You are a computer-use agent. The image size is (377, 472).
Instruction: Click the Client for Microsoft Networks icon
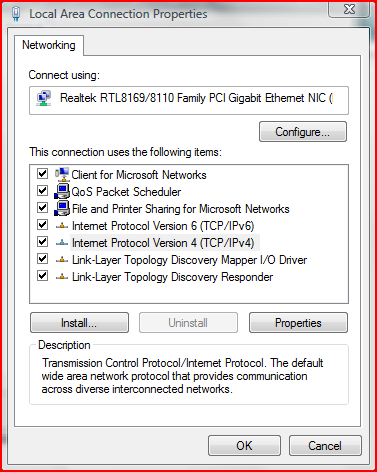click(x=62, y=174)
